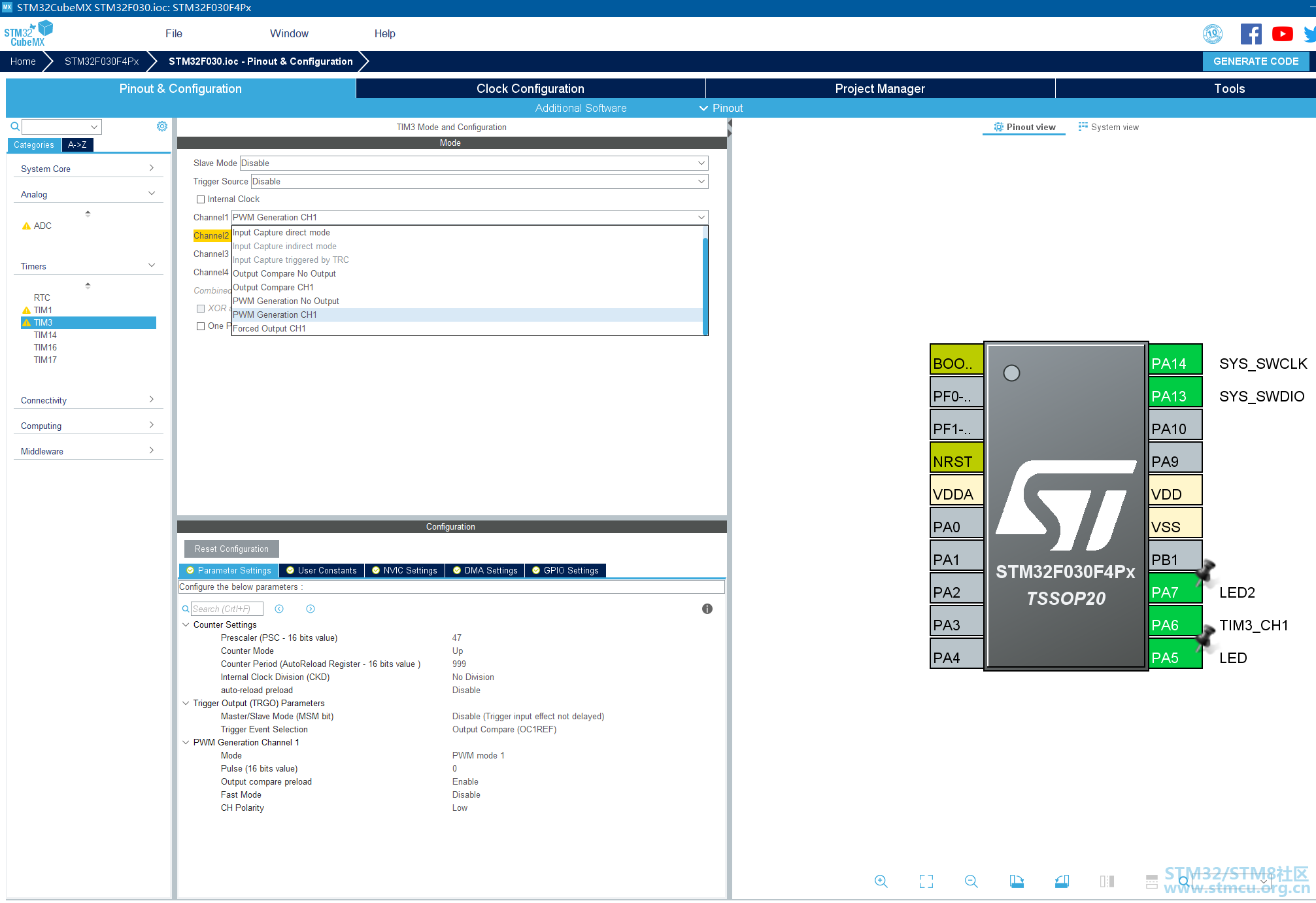Enable the Internal Clock checkbox

pos(201,199)
